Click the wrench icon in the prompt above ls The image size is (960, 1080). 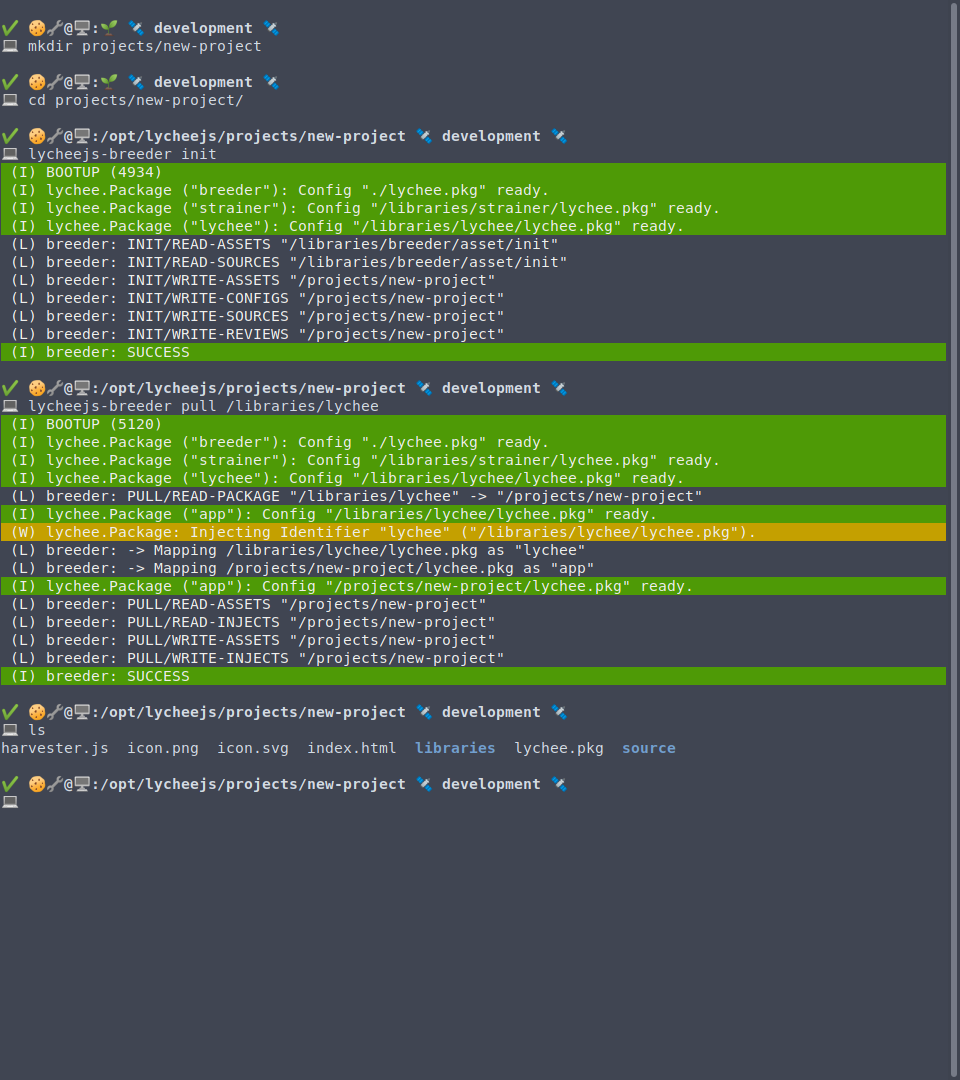click(55, 712)
